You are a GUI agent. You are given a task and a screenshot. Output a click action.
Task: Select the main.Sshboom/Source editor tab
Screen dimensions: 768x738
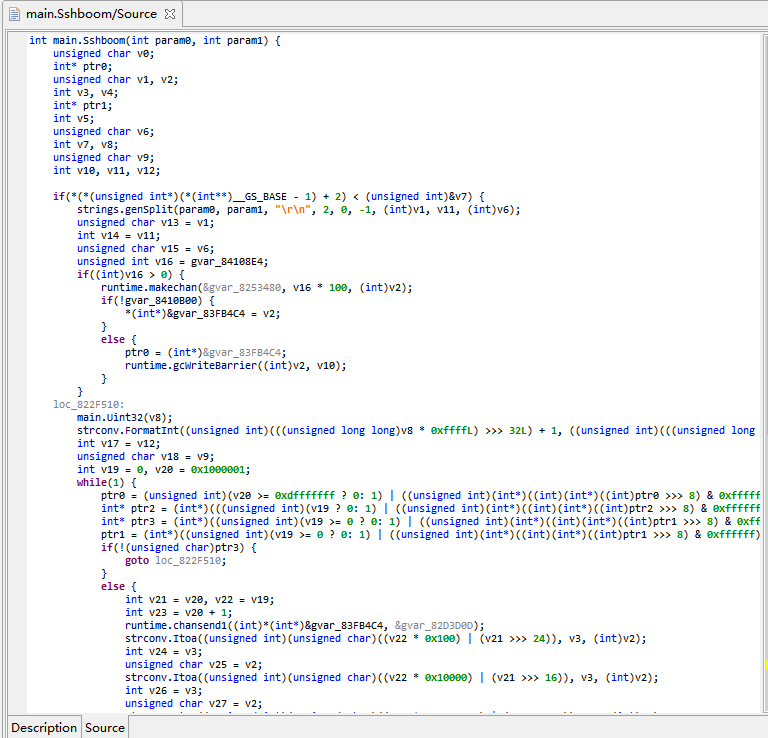point(90,14)
